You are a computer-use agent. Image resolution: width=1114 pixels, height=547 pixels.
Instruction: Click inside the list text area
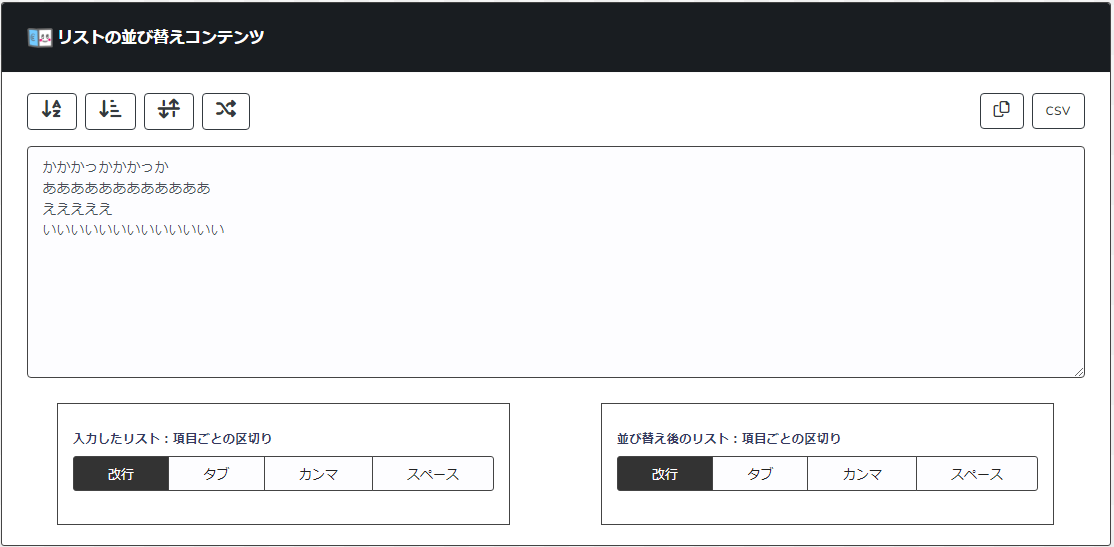[556, 262]
